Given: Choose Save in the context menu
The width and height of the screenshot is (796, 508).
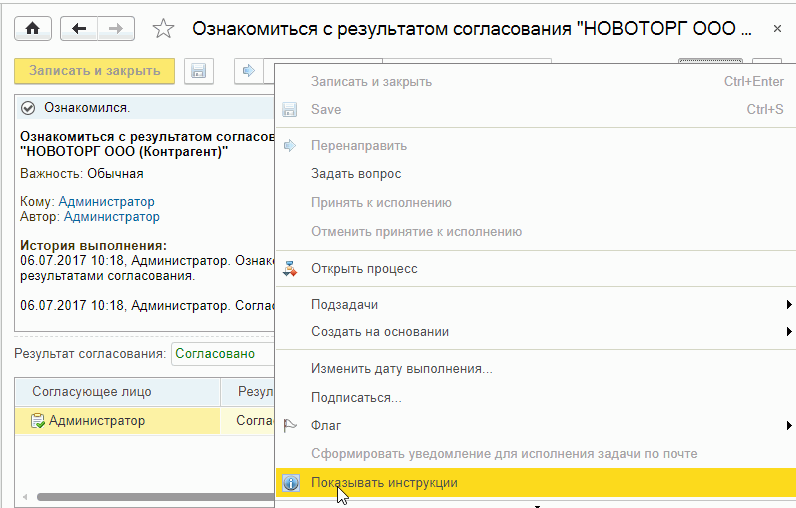Looking at the screenshot, I should pos(536,110).
